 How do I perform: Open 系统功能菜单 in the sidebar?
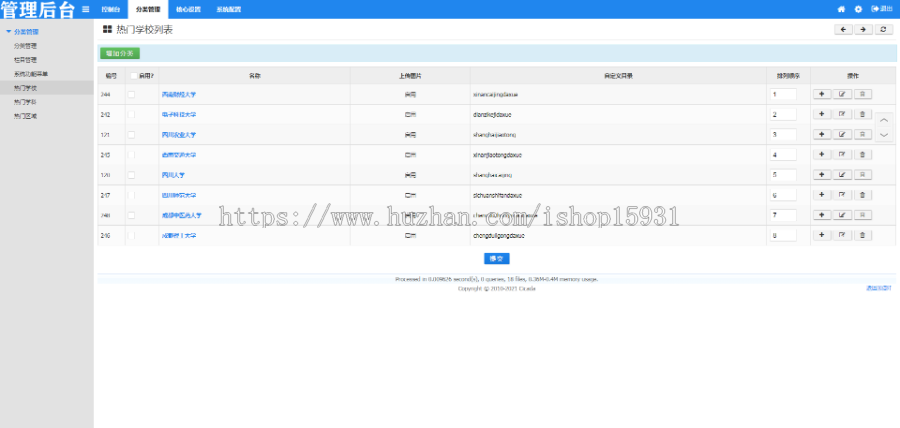click(x=31, y=73)
